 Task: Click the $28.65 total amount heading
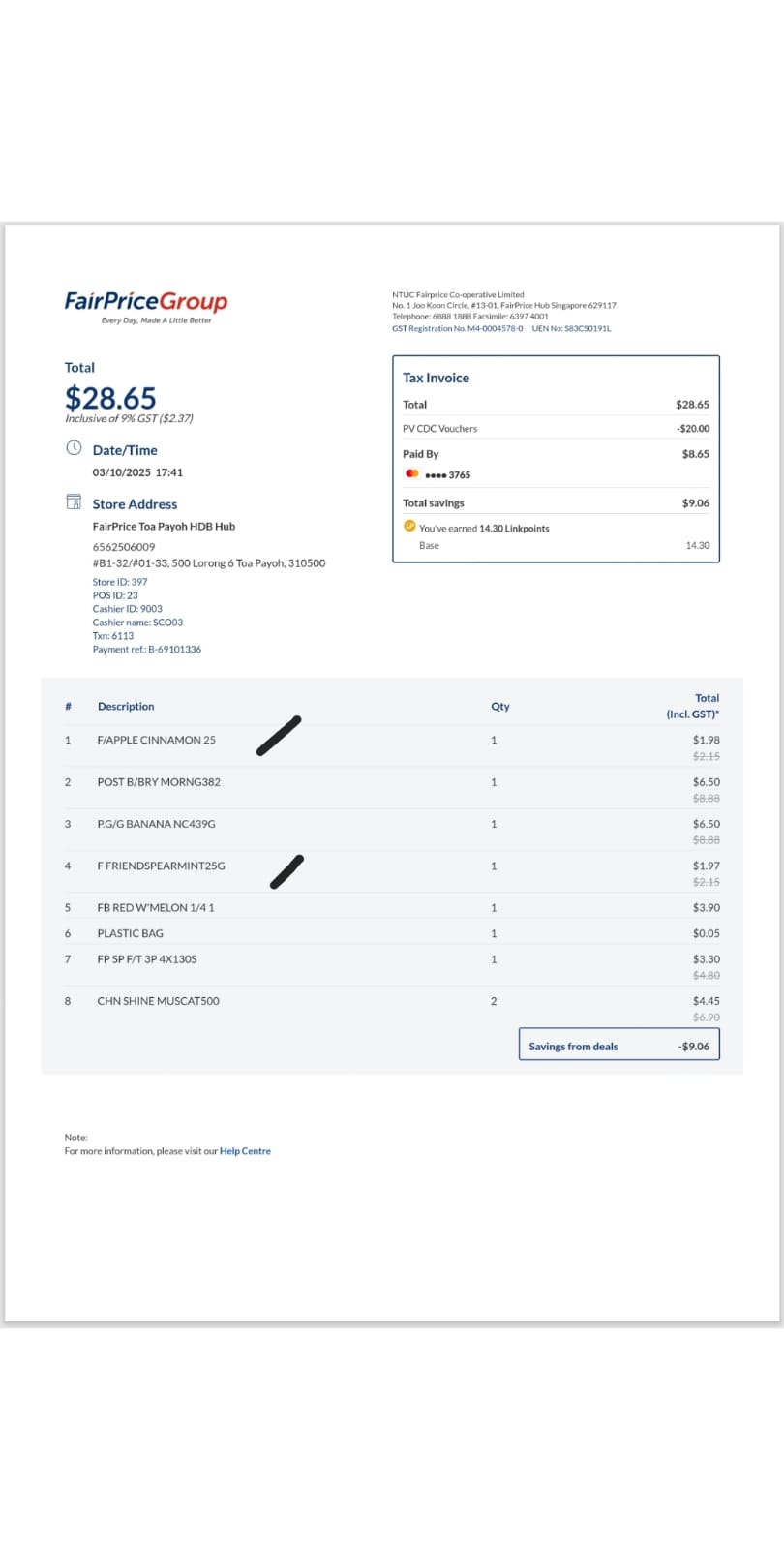click(110, 397)
